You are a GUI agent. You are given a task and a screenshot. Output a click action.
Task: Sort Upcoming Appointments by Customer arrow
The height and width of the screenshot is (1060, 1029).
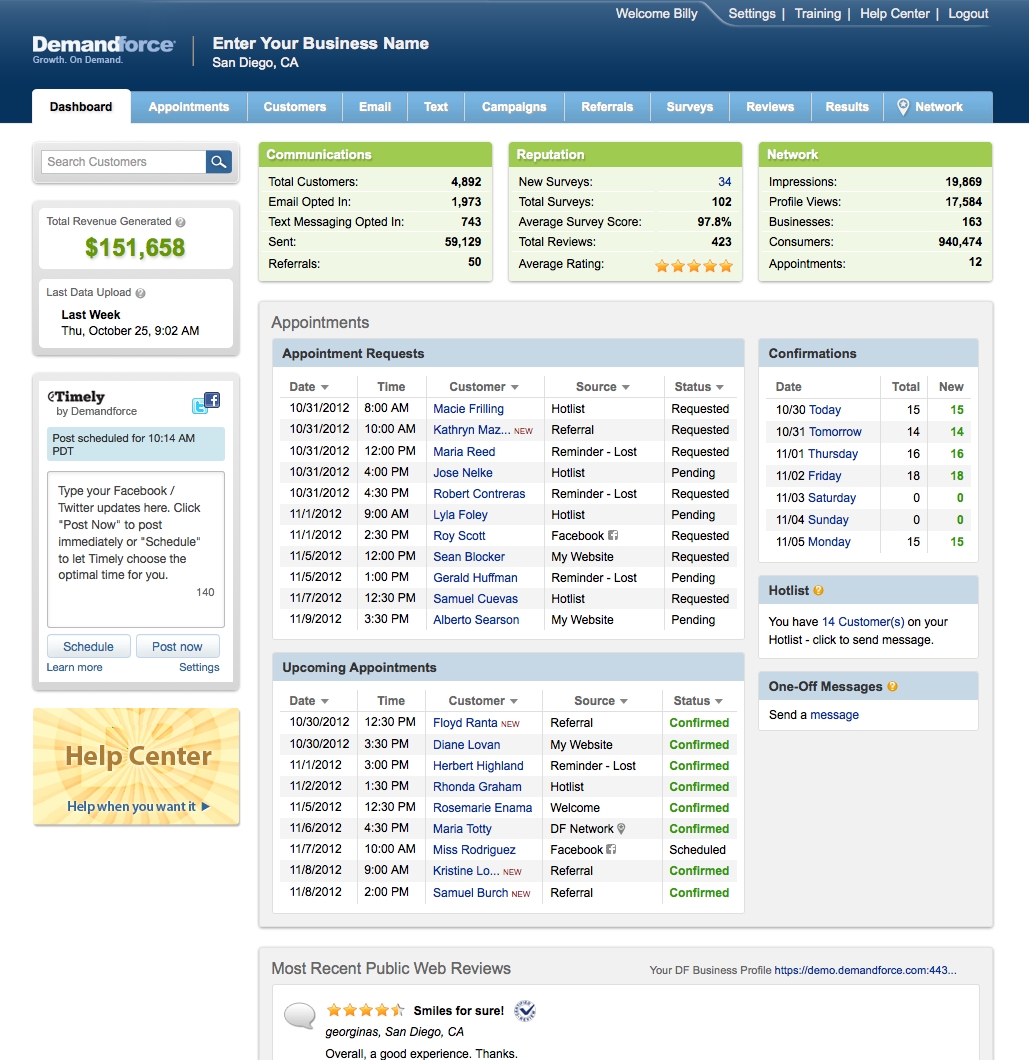(513, 701)
